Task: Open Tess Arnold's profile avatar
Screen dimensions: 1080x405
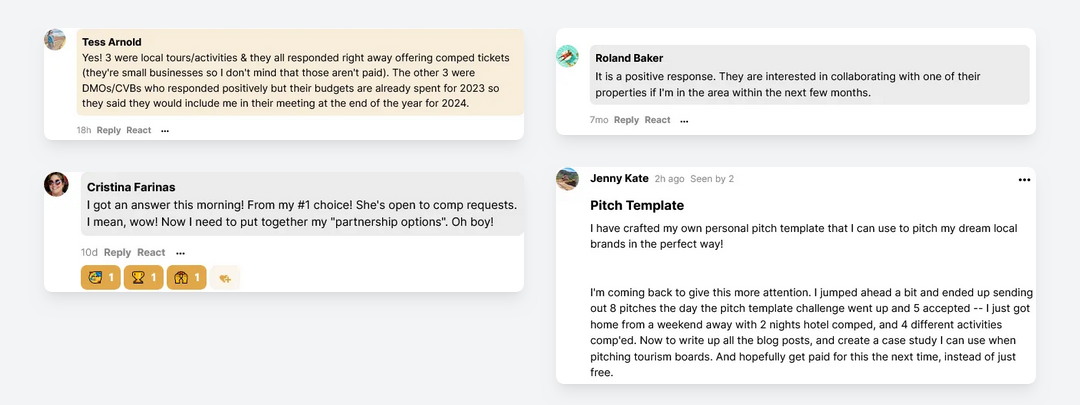Action: [x=55, y=40]
